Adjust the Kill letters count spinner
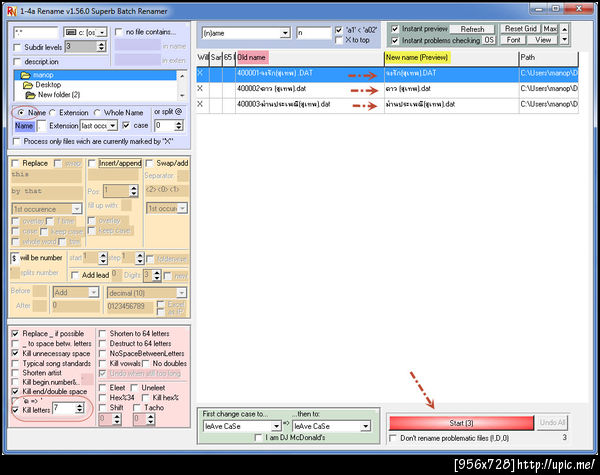This screenshot has height=475, width=600. 79,408
